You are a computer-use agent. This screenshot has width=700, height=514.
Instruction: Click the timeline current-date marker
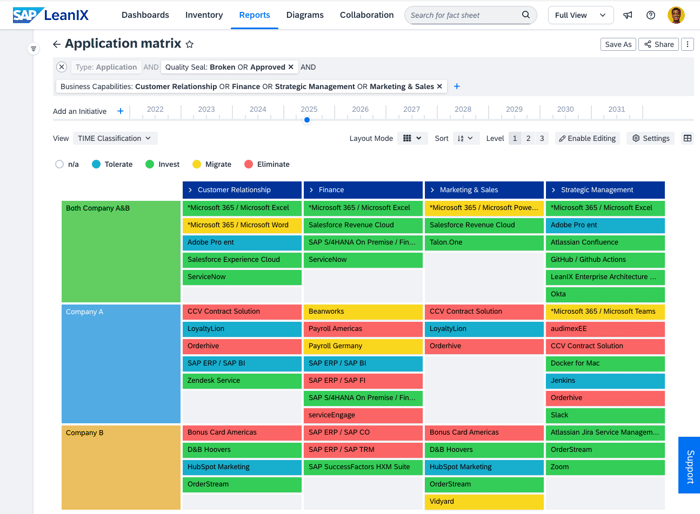307,120
